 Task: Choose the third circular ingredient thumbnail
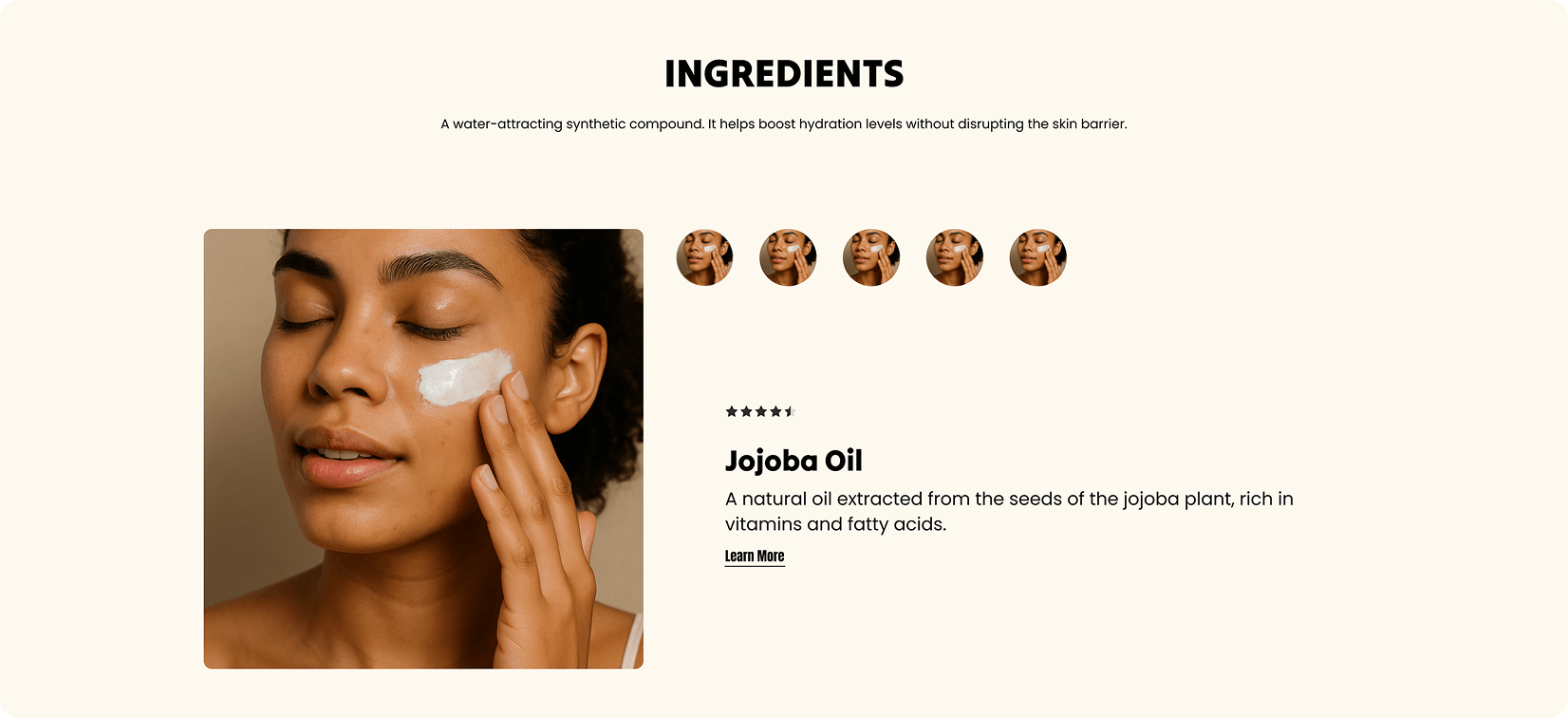click(x=871, y=257)
